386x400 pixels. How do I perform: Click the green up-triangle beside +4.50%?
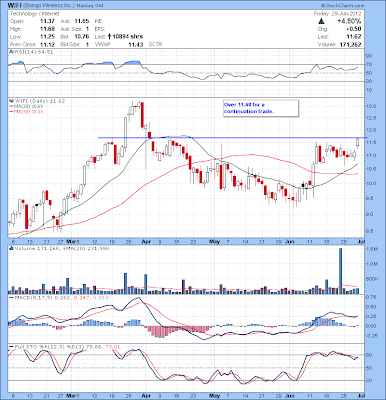[321, 21]
